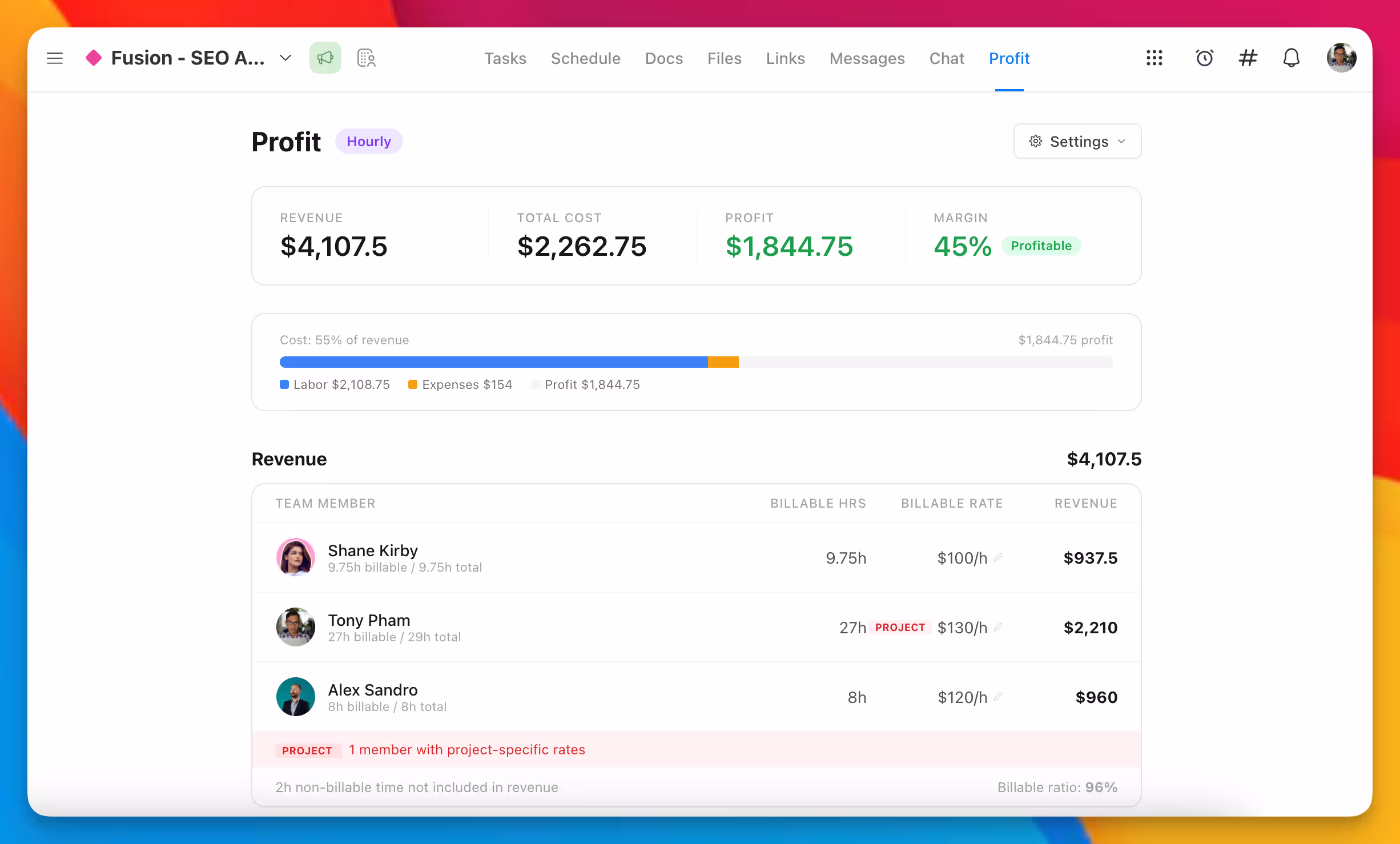Open the Settings dropdown
Viewport: 1400px width, 844px height.
(x=1077, y=141)
